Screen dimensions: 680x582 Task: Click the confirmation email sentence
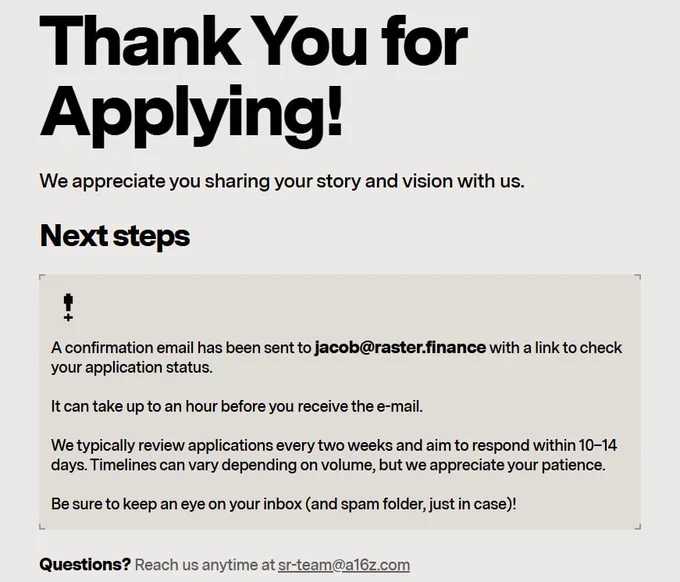click(337, 357)
